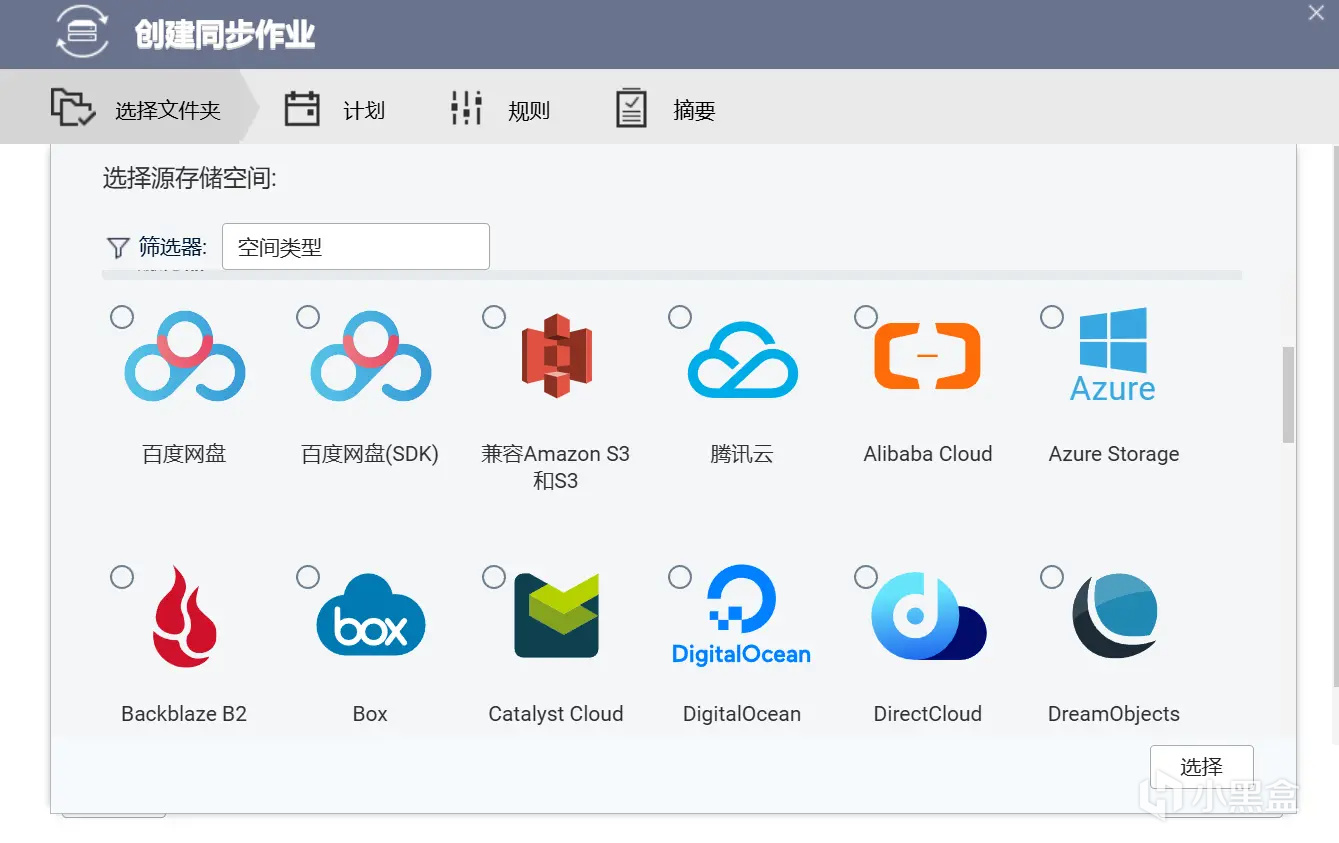Click the red Backblaze B2 flame icon
The height and width of the screenshot is (843, 1339).
(x=185, y=616)
